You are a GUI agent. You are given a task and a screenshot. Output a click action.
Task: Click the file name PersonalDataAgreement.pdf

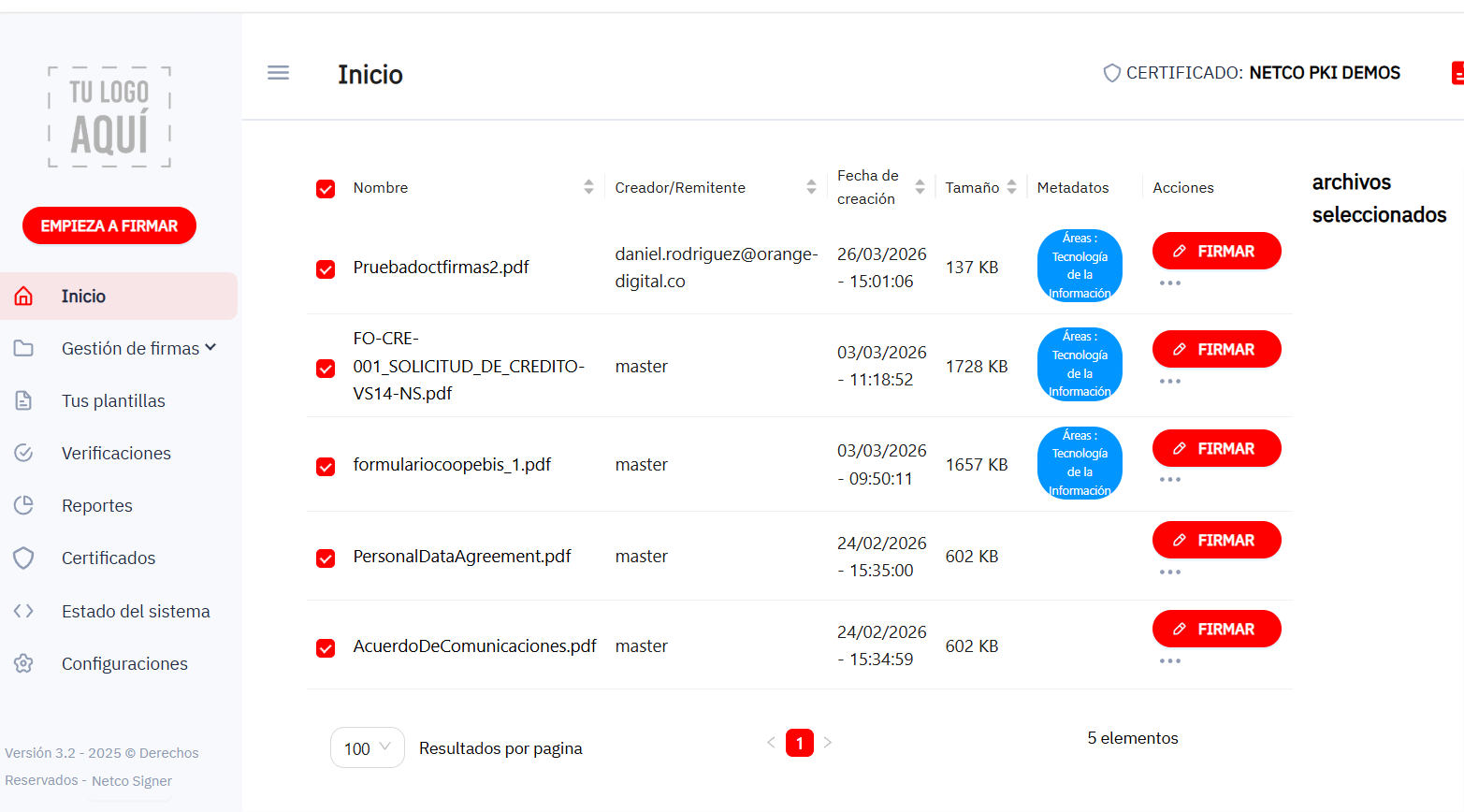click(462, 557)
